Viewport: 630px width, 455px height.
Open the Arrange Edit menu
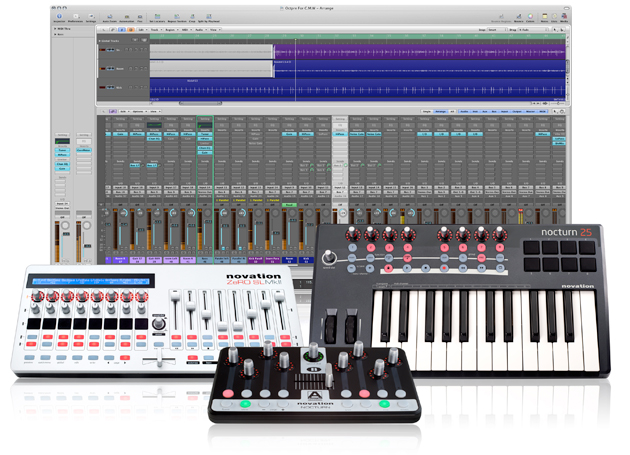[x=142, y=30]
